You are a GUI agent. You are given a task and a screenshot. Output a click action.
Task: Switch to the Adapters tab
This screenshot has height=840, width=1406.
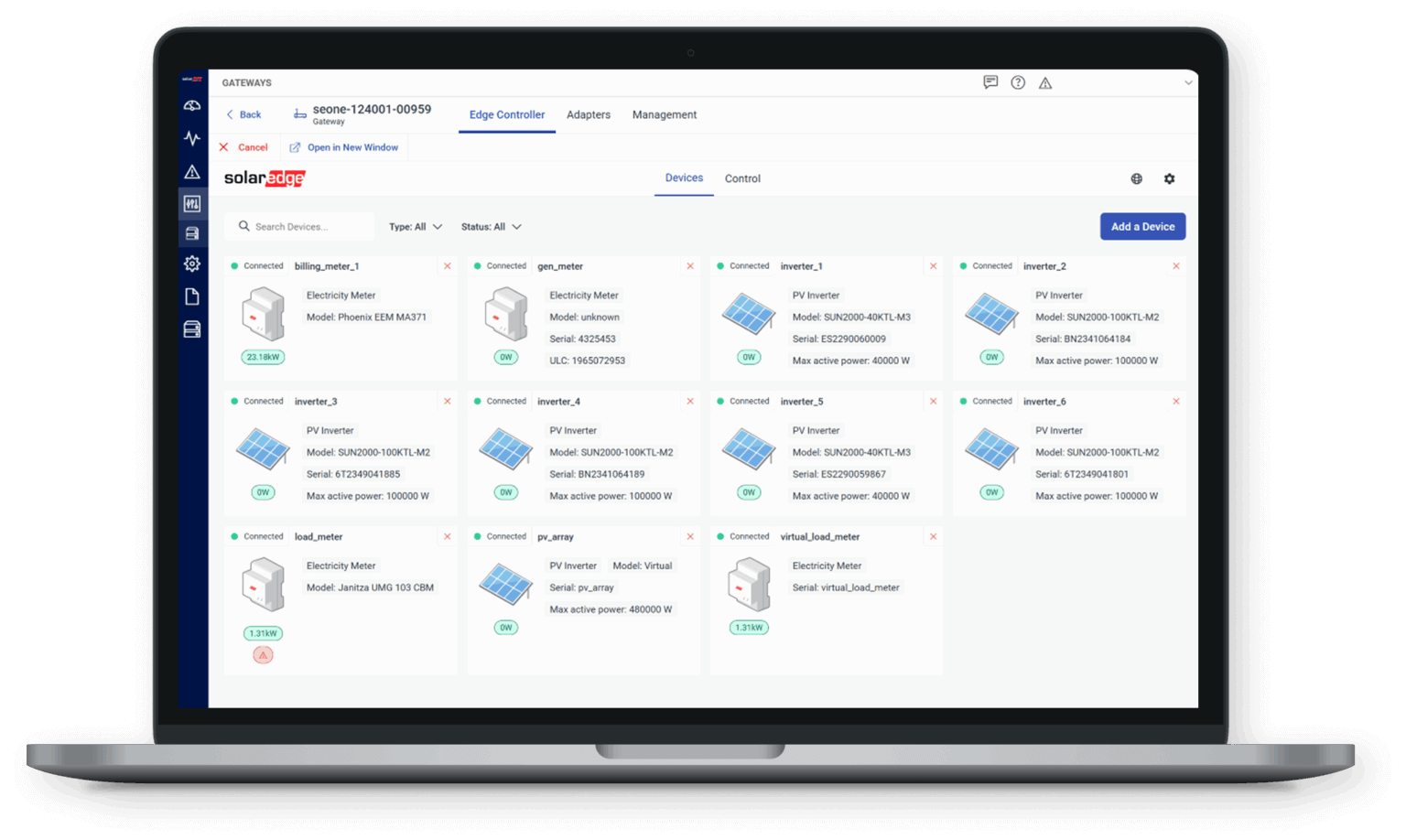[x=589, y=114]
